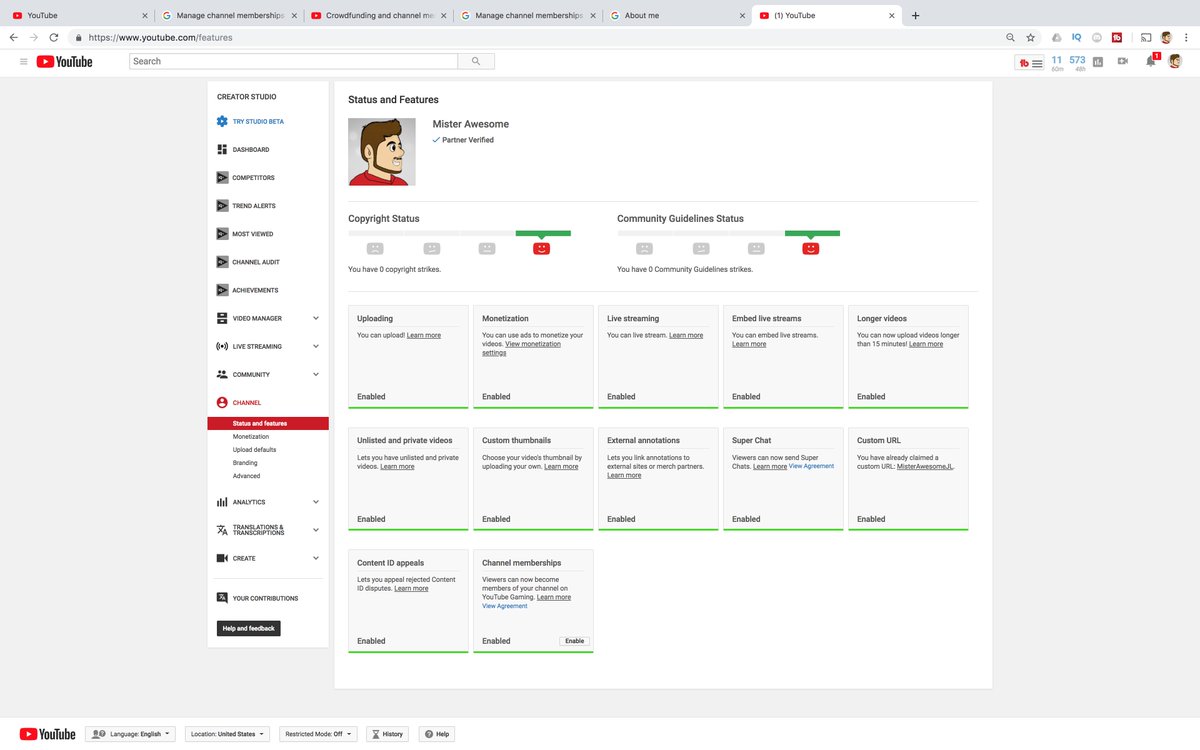Reload the page
This screenshot has width=1200, height=750.
coord(53,37)
